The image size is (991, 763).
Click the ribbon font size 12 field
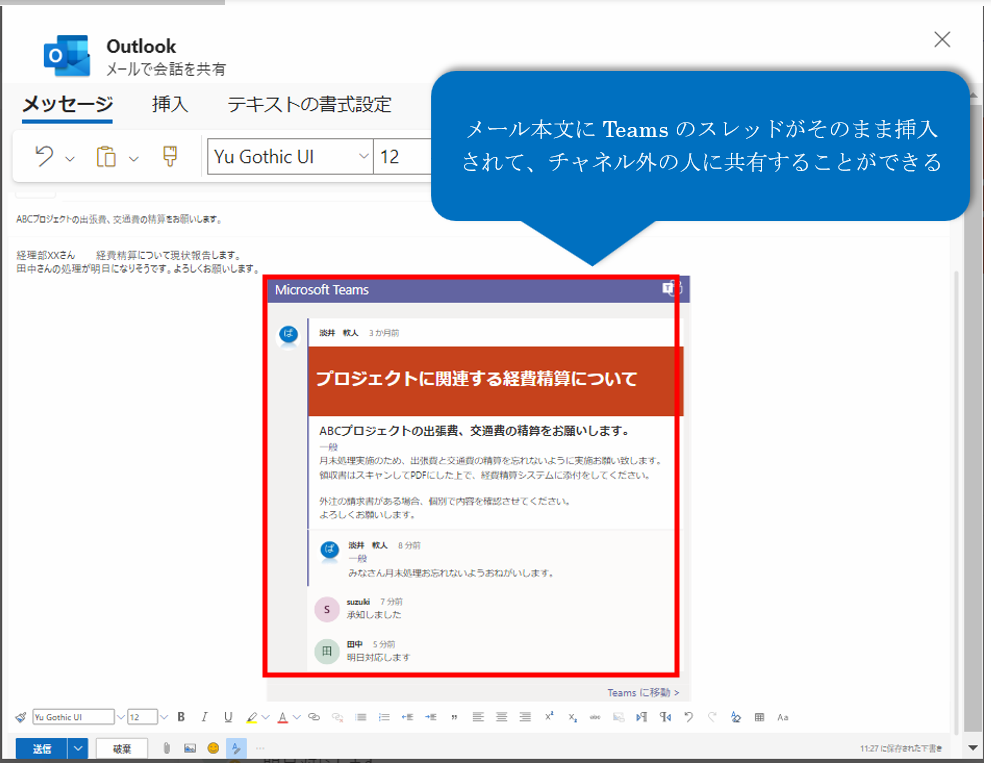403,156
